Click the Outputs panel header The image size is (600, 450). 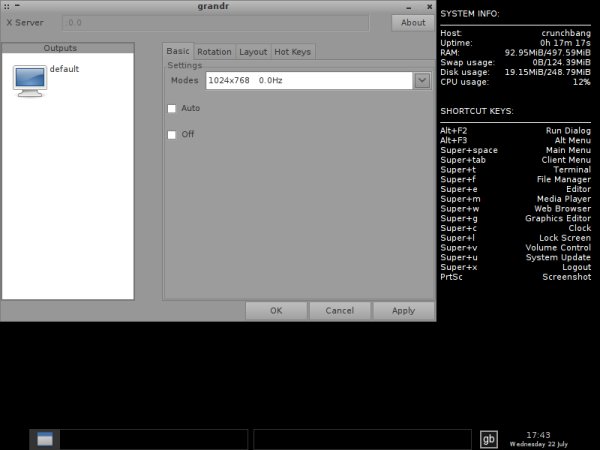coord(68,48)
